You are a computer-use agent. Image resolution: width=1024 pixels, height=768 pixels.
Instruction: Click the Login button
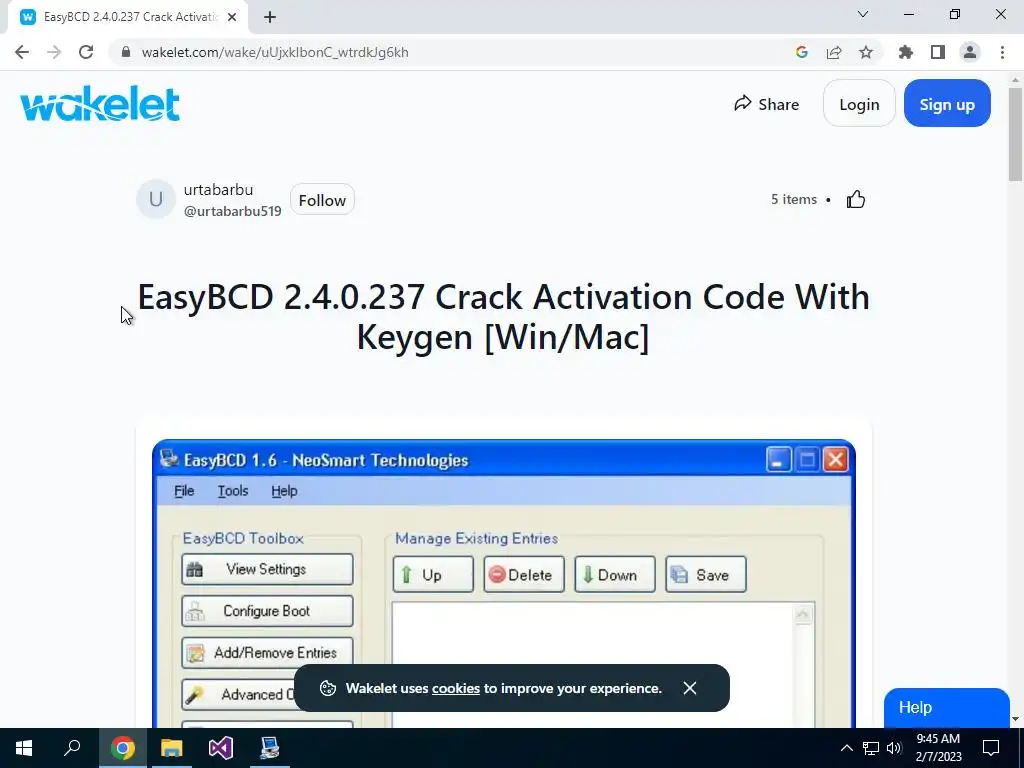click(x=859, y=104)
